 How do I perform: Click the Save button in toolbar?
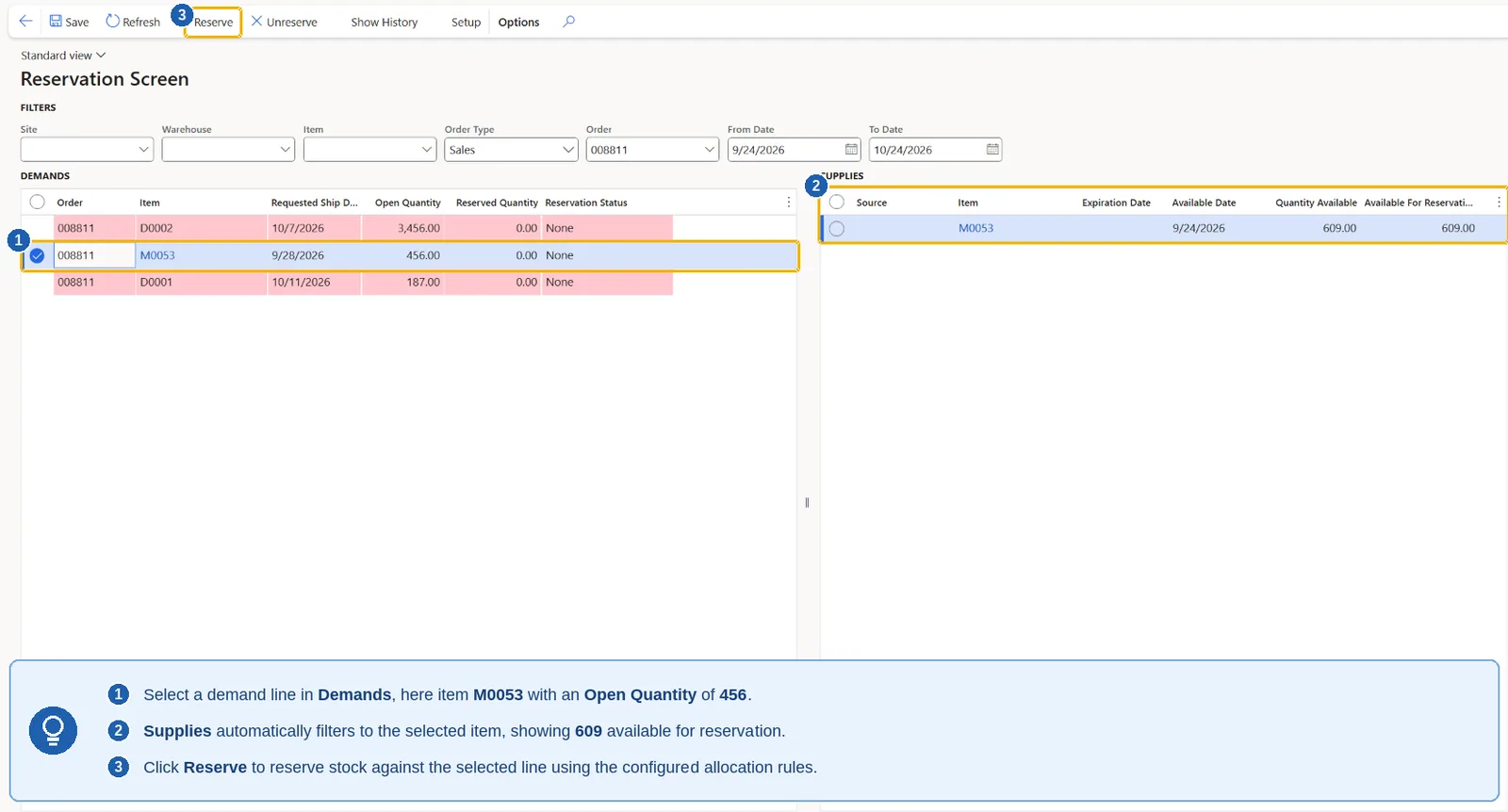pyautogui.click(x=69, y=22)
